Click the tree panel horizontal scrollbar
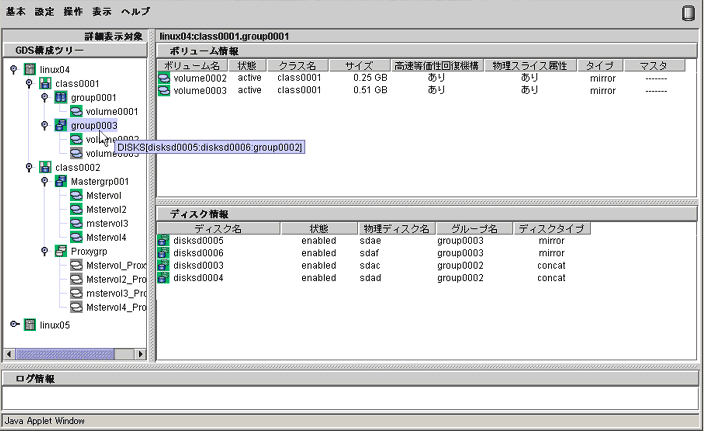 [x=75, y=353]
